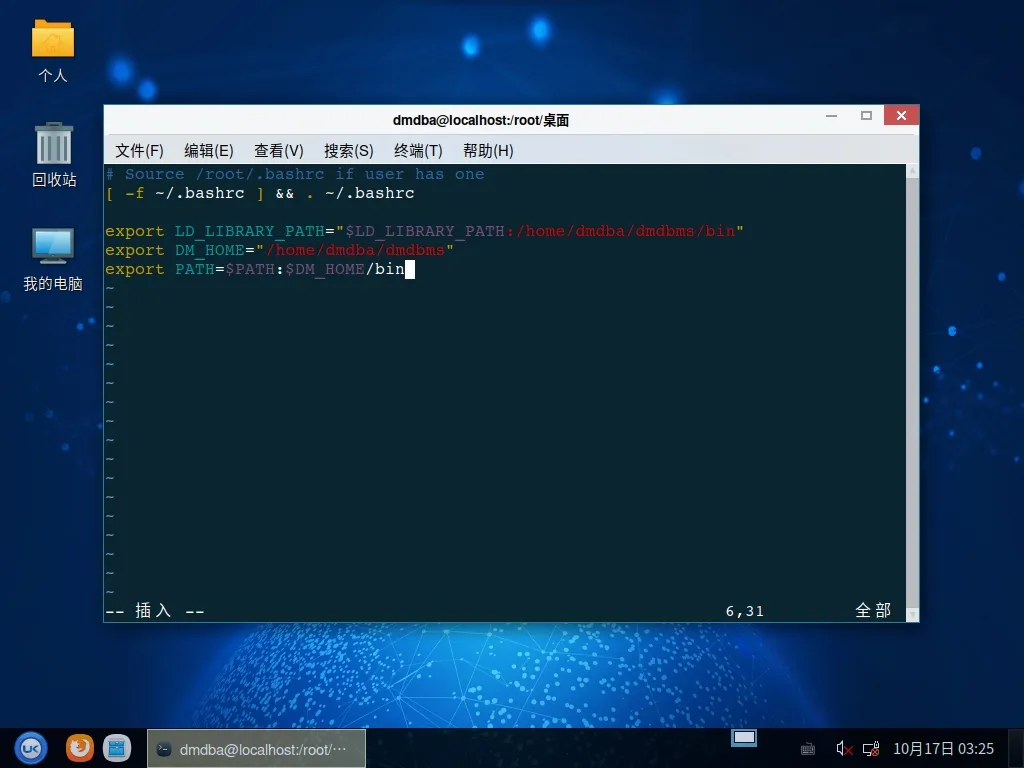1024x768 pixels.
Task: Expand the 终端(T) menu
Action: coord(418,150)
